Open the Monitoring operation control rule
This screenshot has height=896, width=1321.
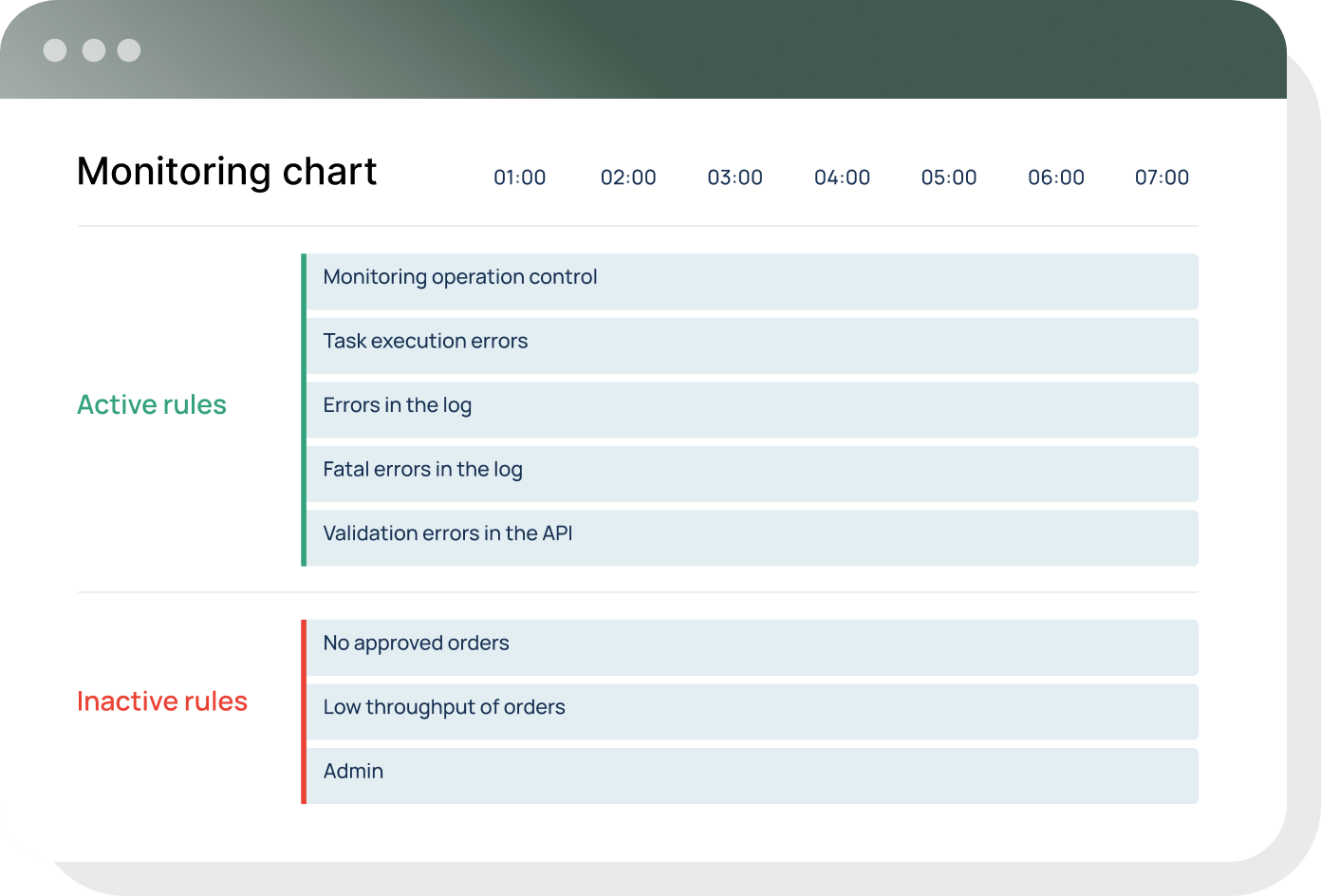point(752,281)
